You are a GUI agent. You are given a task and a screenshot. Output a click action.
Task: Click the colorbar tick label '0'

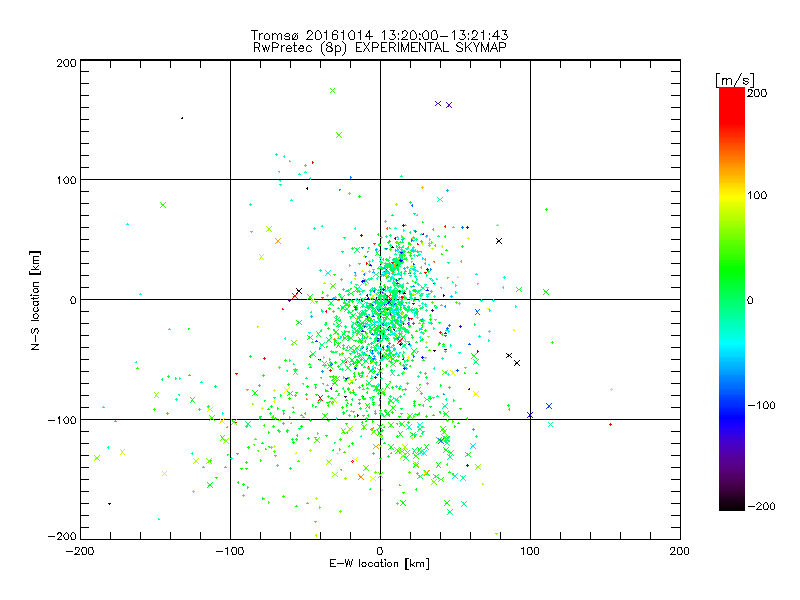750,301
